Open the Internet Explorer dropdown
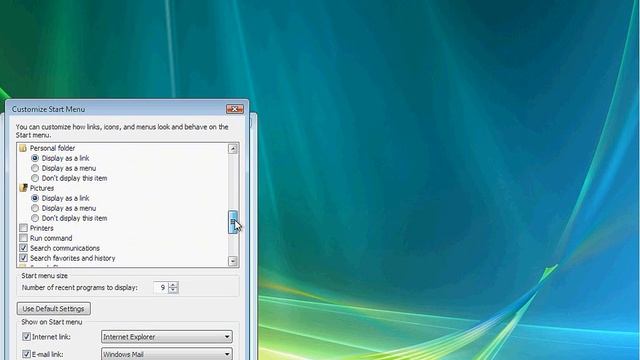640x360 pixels. [167, 337]
